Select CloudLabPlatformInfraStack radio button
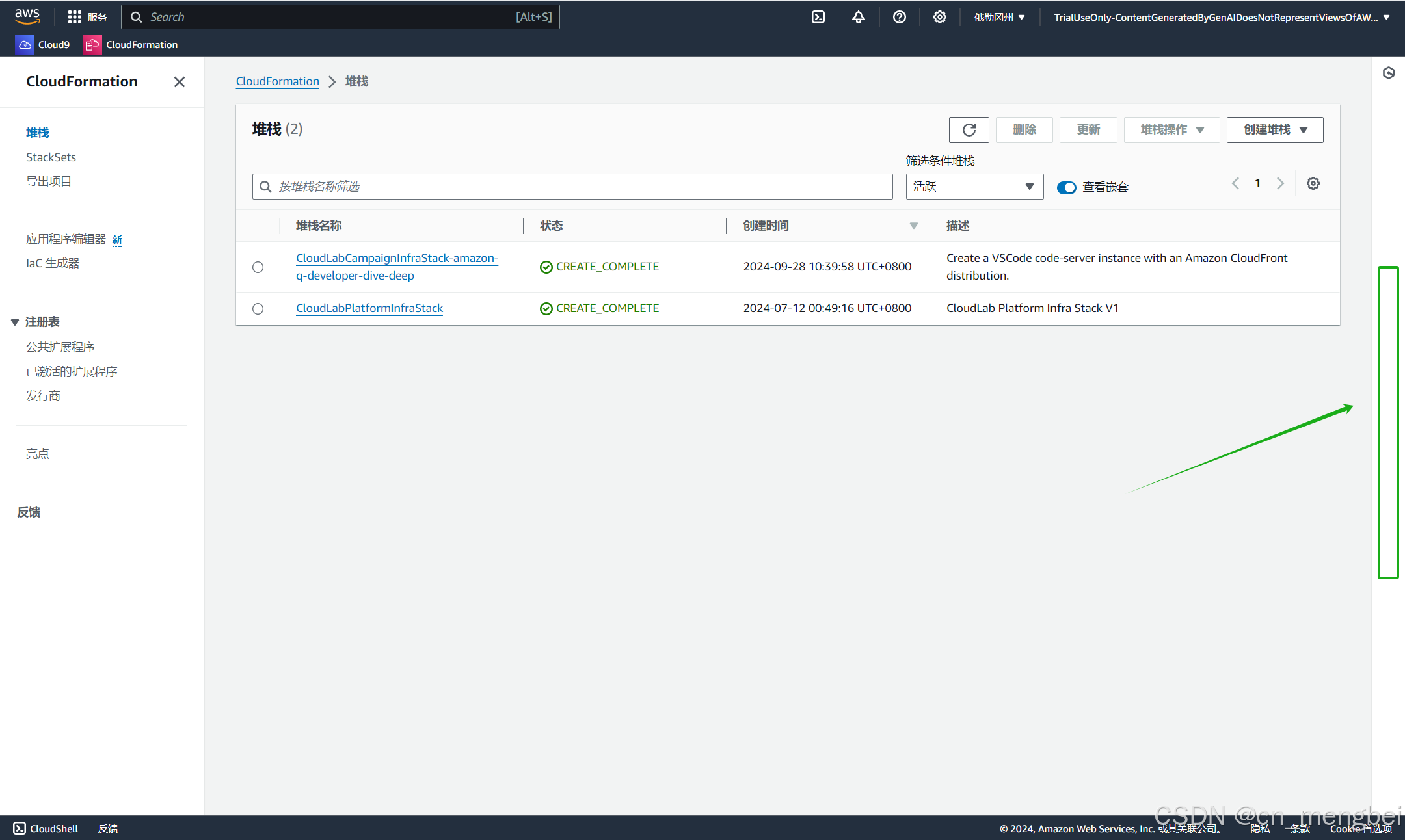 [258, 309]
